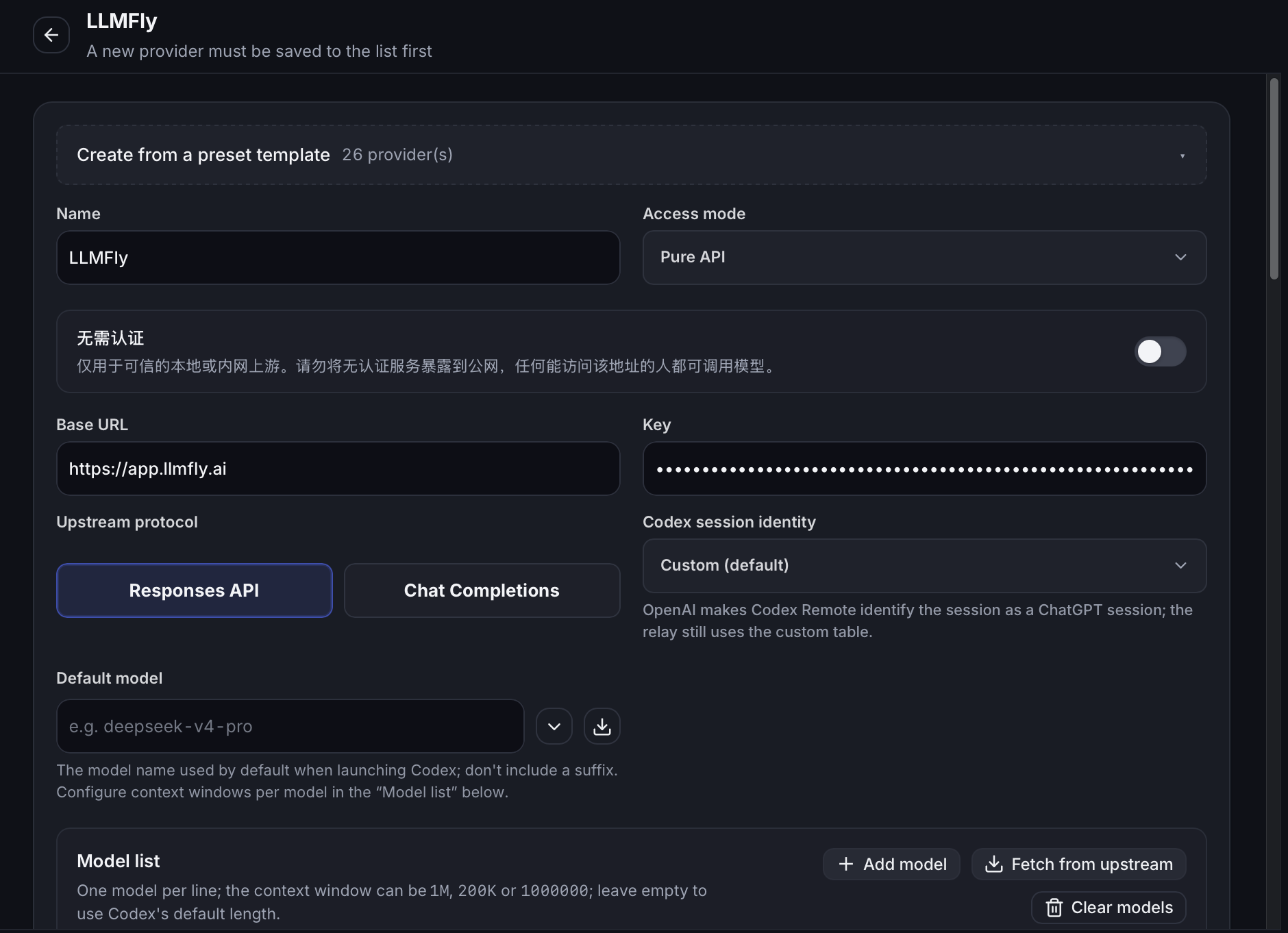Click the page vertical scrollbar
The image size is (1288, 933).
coord(1274,179)
